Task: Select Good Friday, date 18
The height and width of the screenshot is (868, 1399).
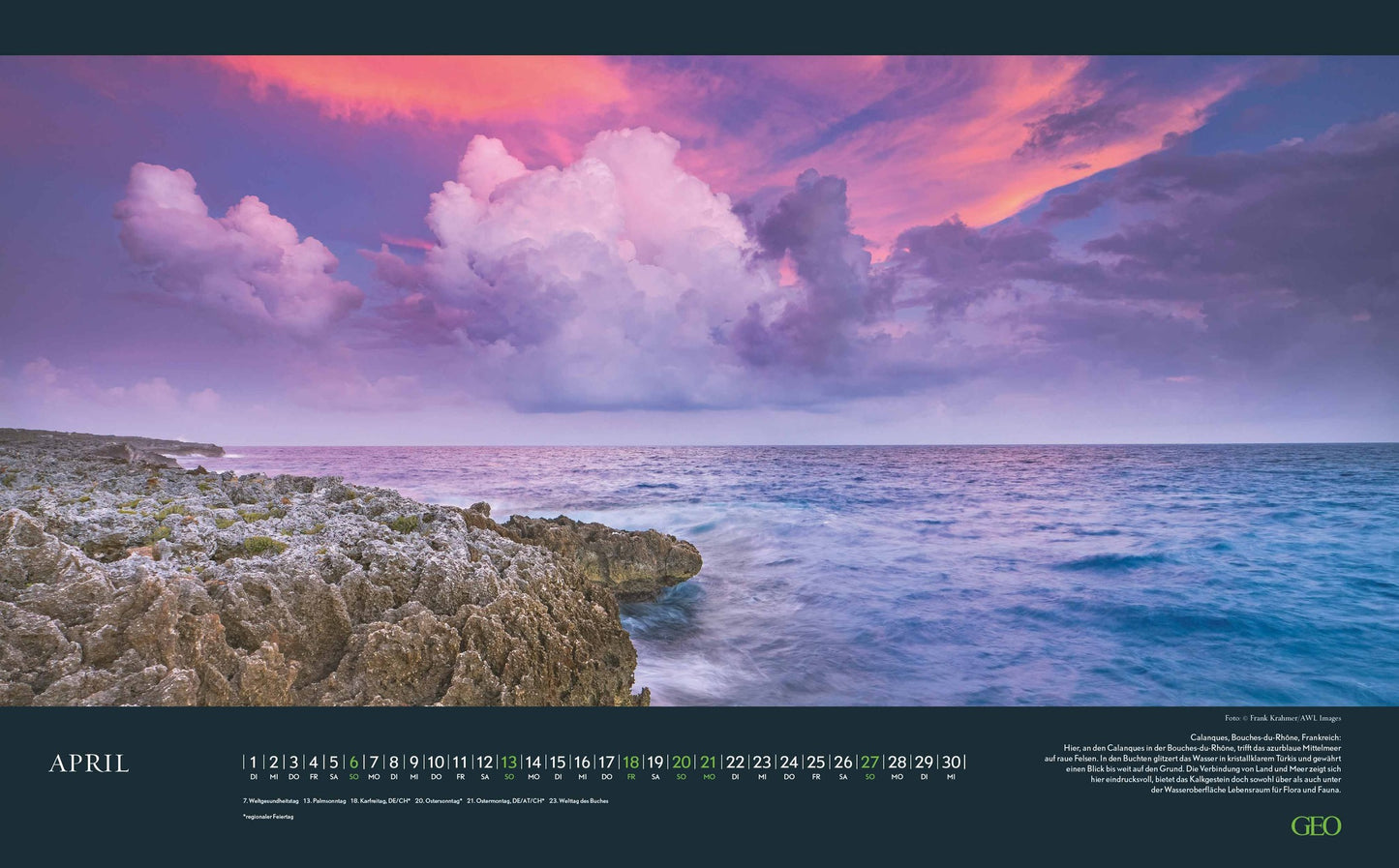Action: 630,763
